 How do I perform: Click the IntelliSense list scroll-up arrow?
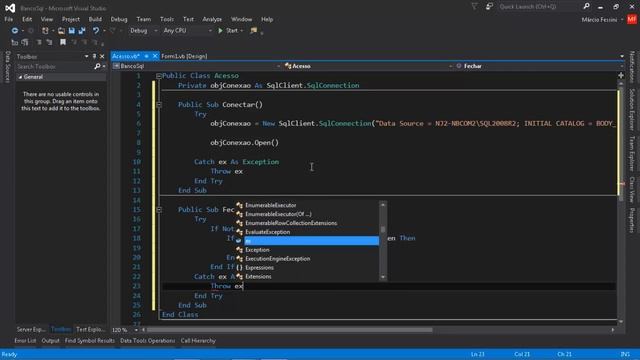(x=383, y=205)
